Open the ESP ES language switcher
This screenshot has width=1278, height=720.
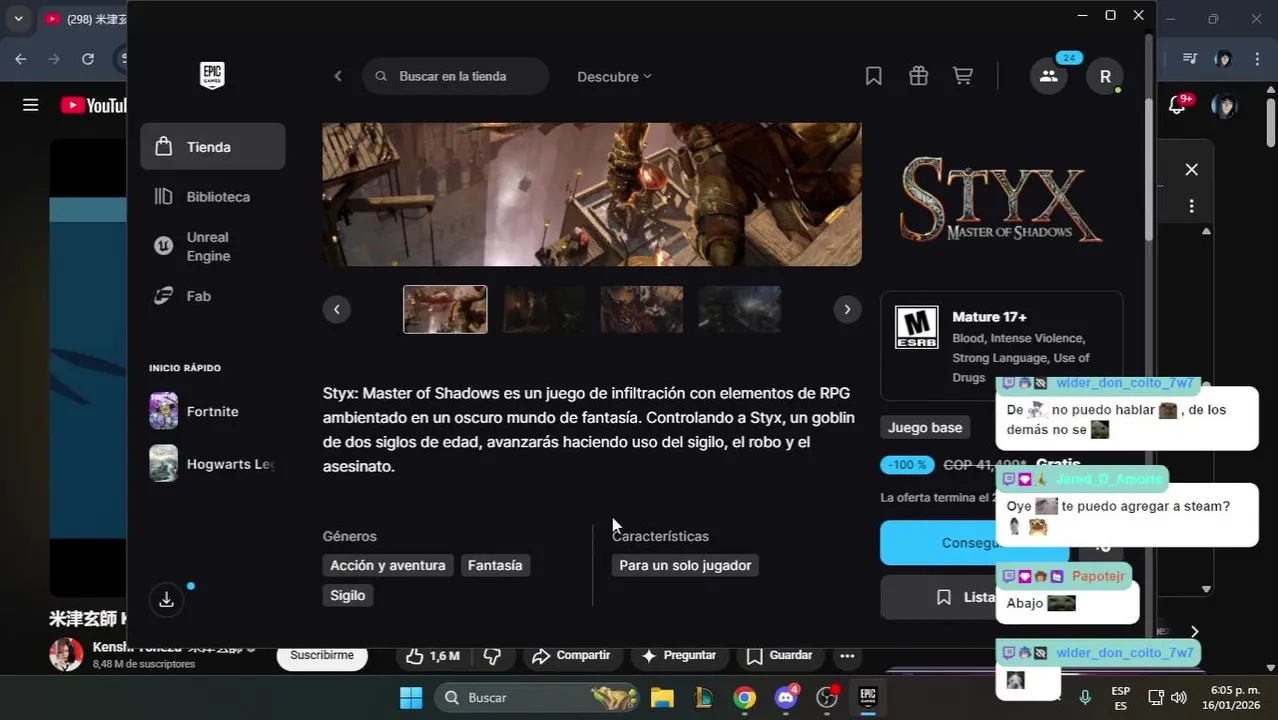point(1121,698)
